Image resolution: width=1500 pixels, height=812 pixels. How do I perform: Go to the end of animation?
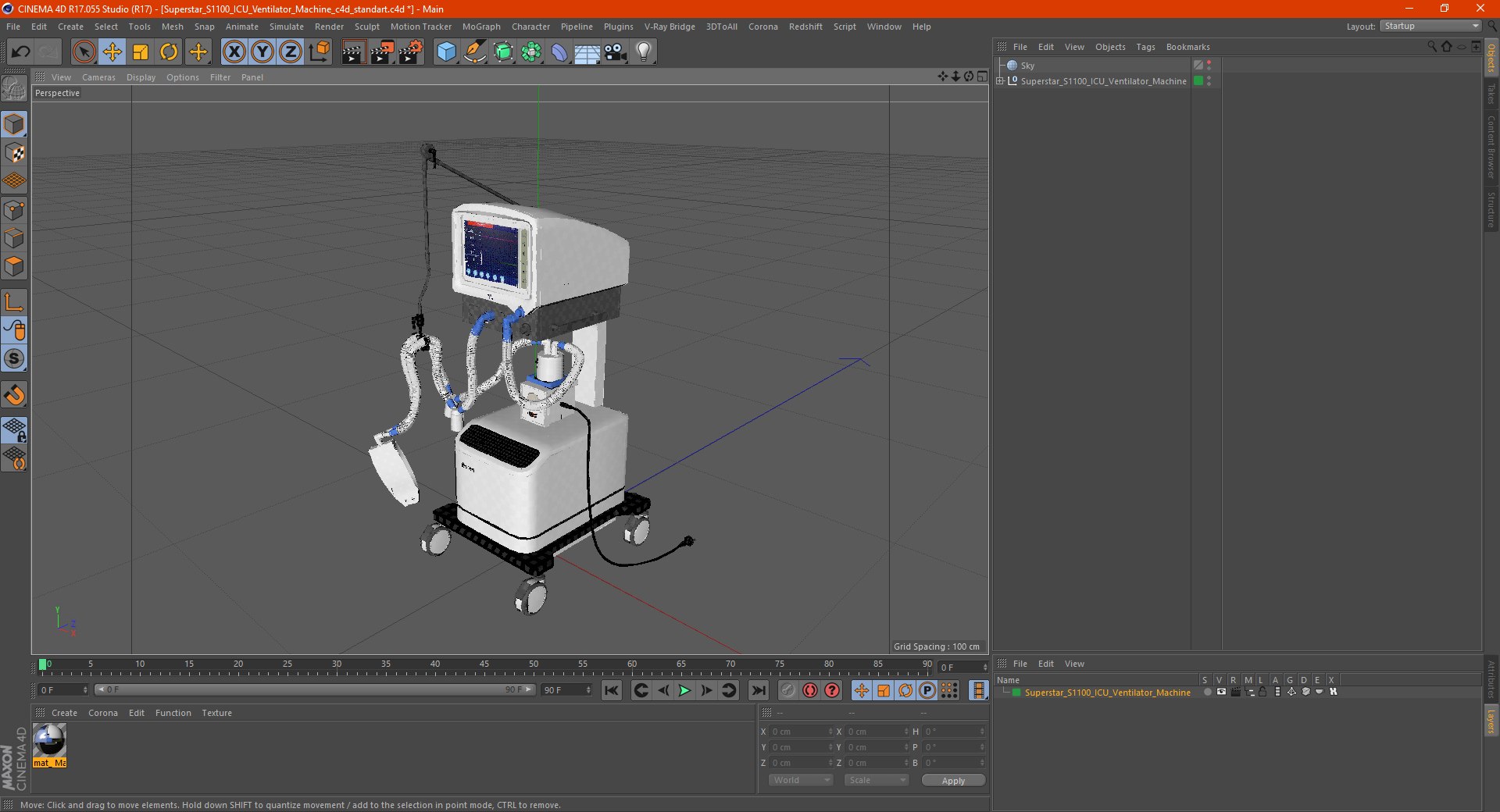pyautogui.click(x=758, y=690)
